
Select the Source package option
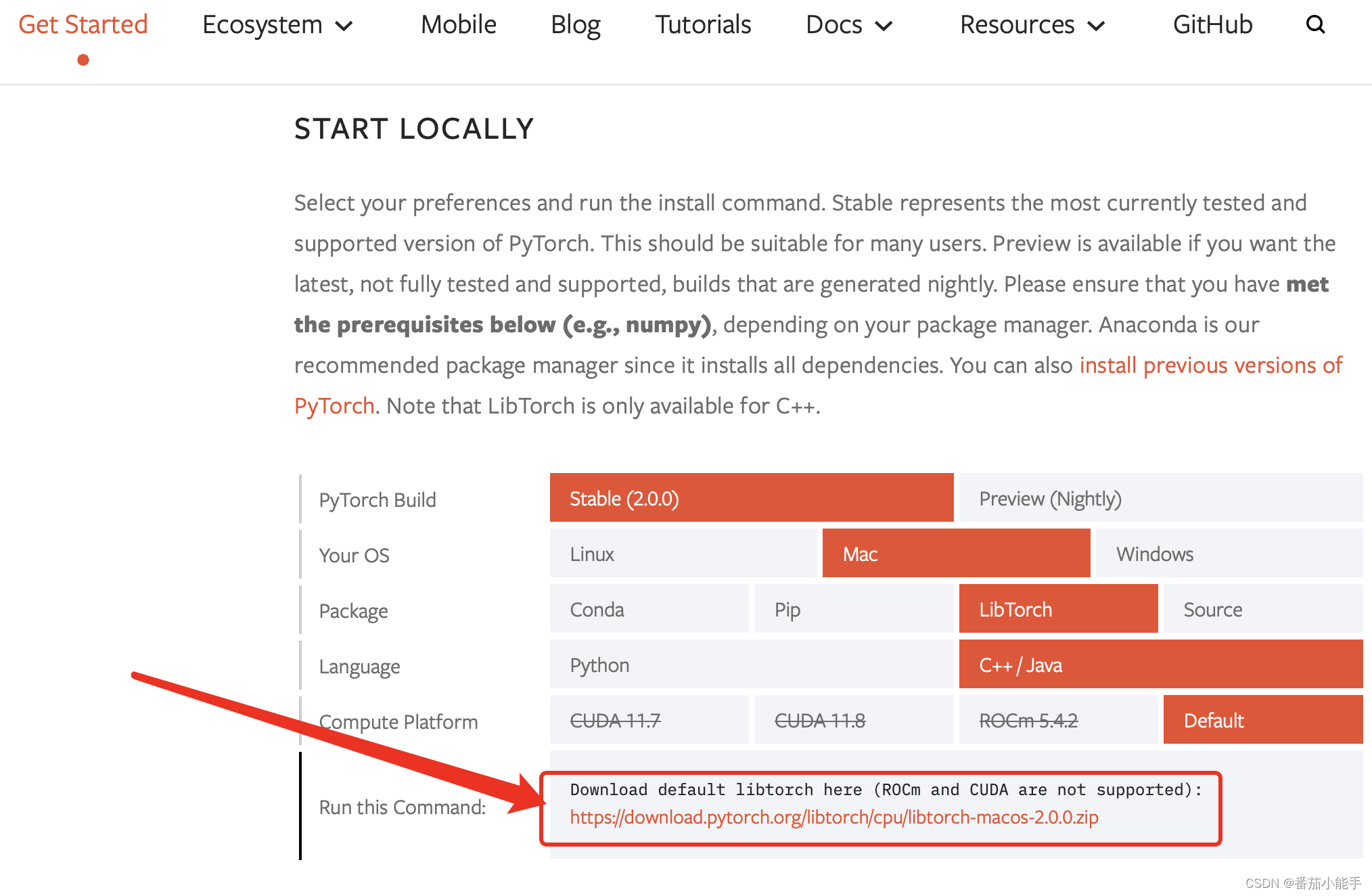coord(1263,609)
